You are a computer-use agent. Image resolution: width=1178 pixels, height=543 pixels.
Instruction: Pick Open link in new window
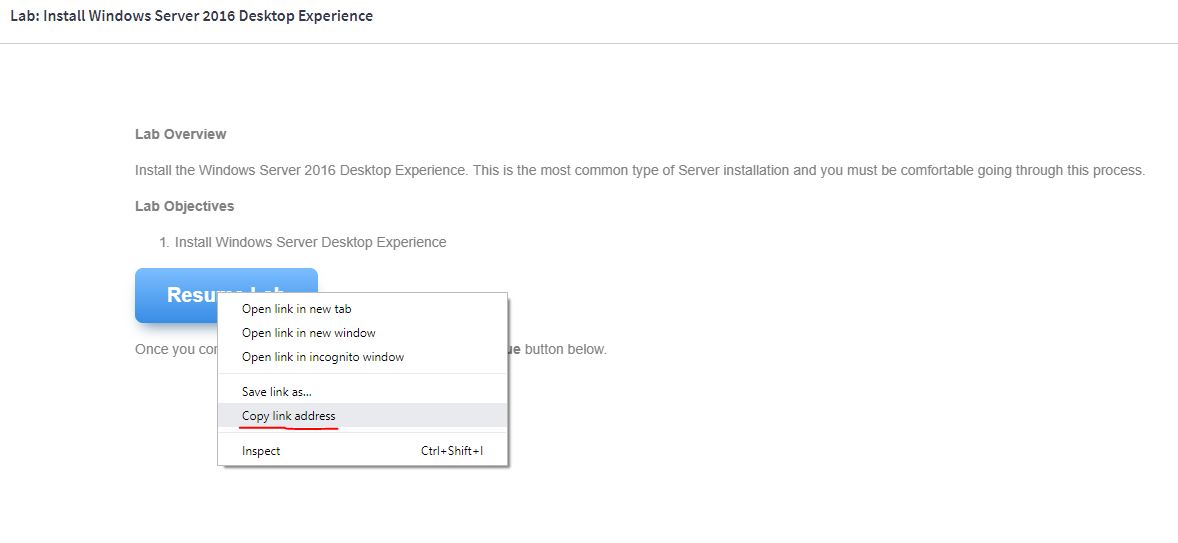coord(308,333)
